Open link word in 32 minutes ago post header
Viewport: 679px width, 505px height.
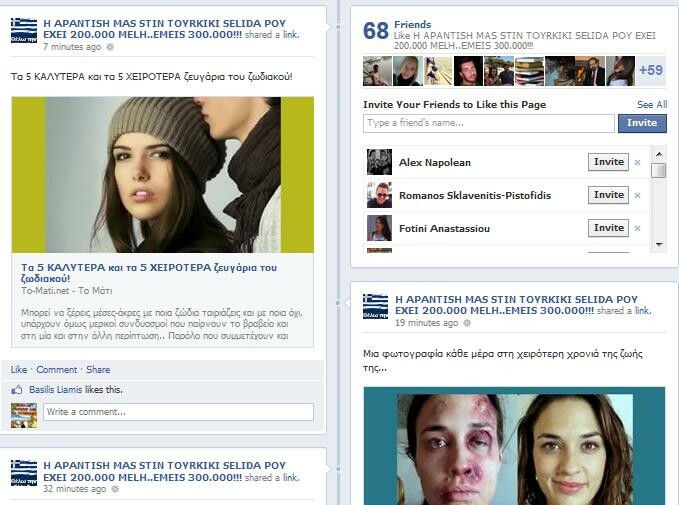[x=291, y=477]
